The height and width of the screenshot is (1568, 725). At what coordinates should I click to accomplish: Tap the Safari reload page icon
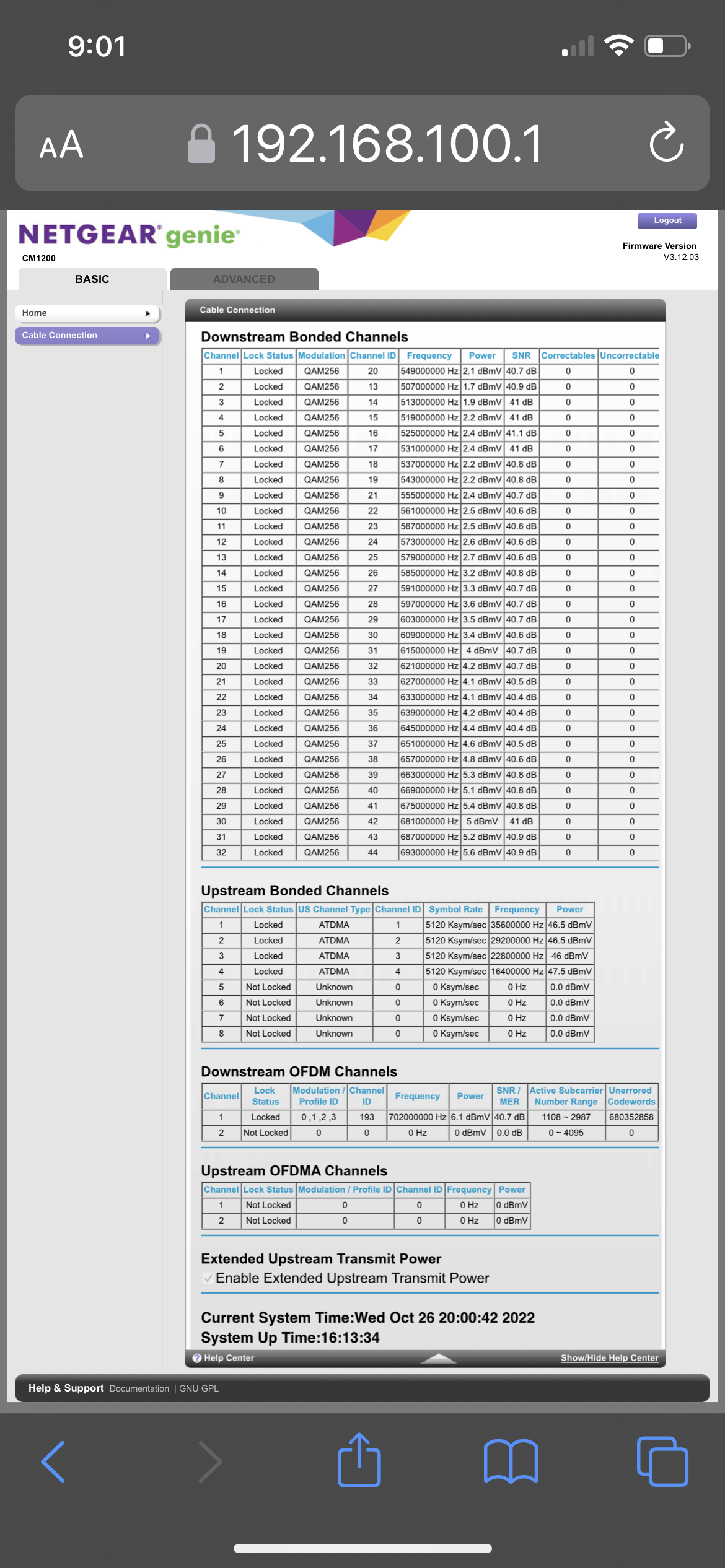coord(667,142)
